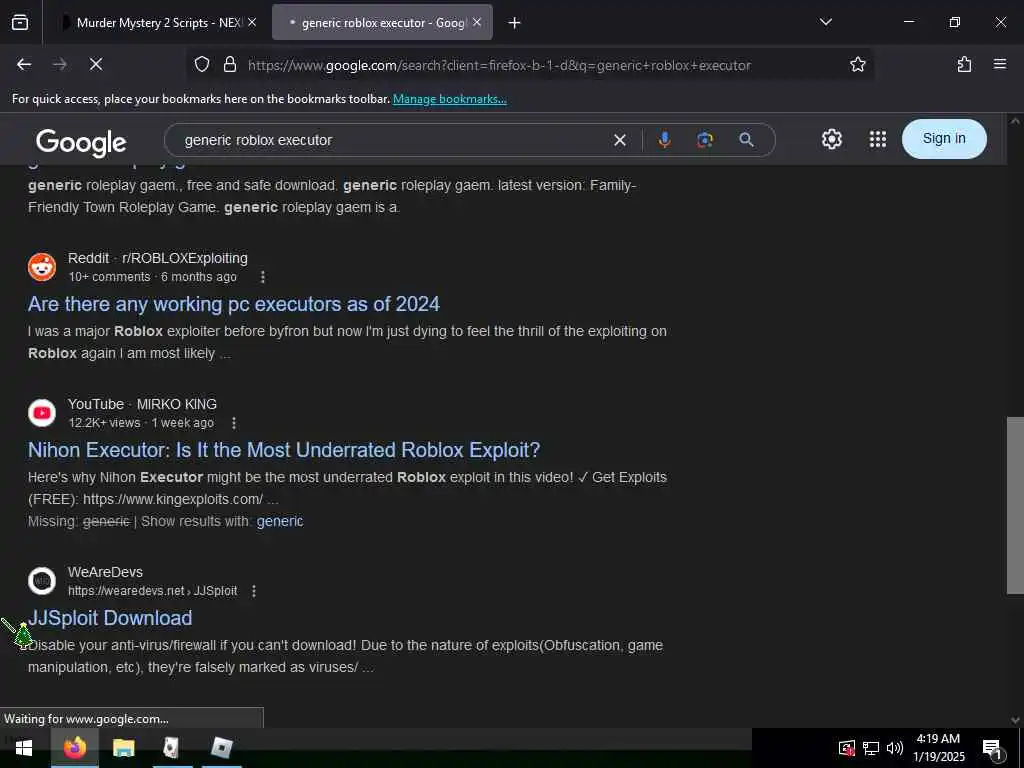The width and height of the screenshot is (1024, 768).
Task: Open Roblox app in taskbar
Action: coord(221,748)
